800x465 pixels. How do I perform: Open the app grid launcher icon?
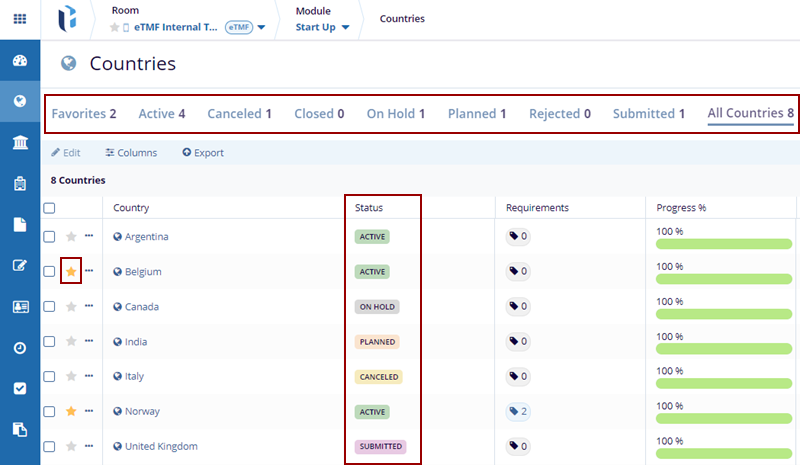tap(19, 19)
